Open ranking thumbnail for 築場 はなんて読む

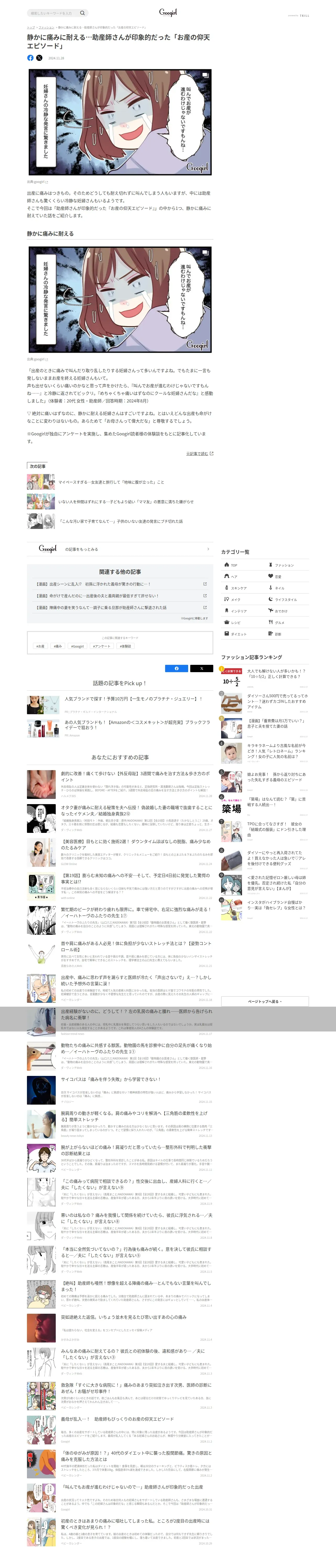(232, 807)
